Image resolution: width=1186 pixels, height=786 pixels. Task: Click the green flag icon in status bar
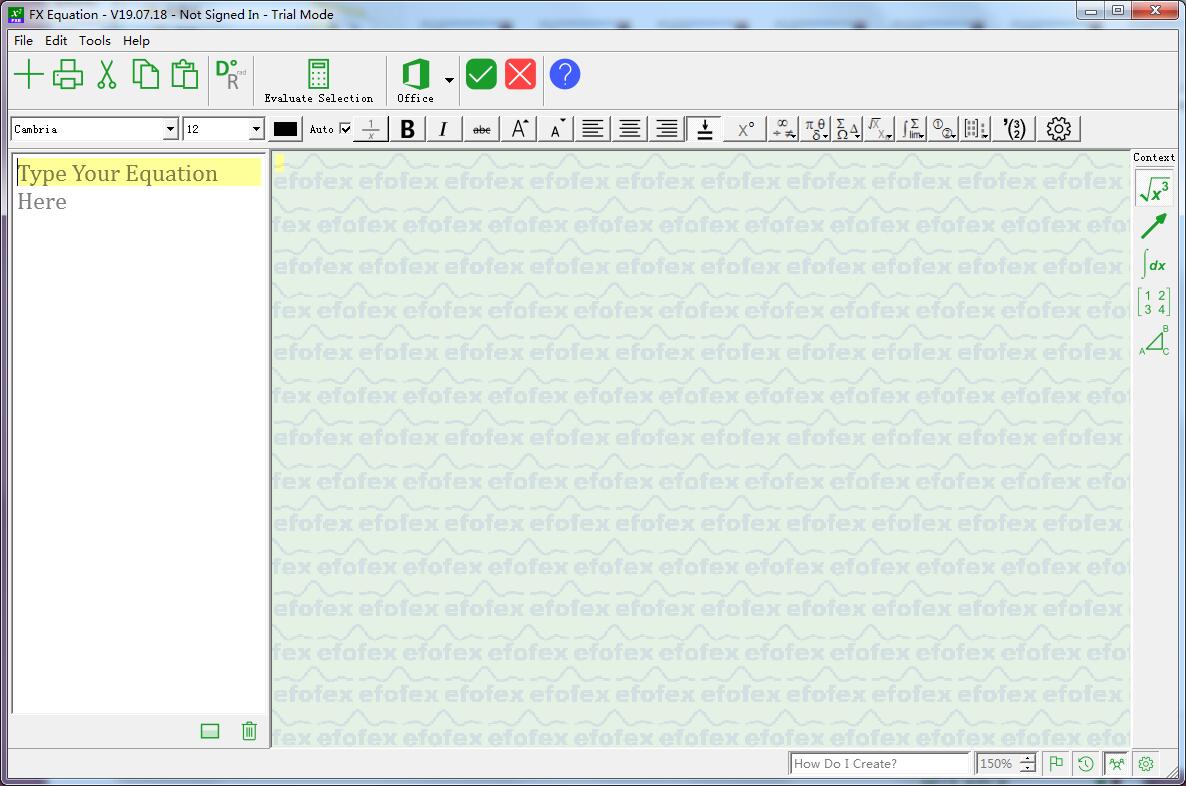(1056, 764)
